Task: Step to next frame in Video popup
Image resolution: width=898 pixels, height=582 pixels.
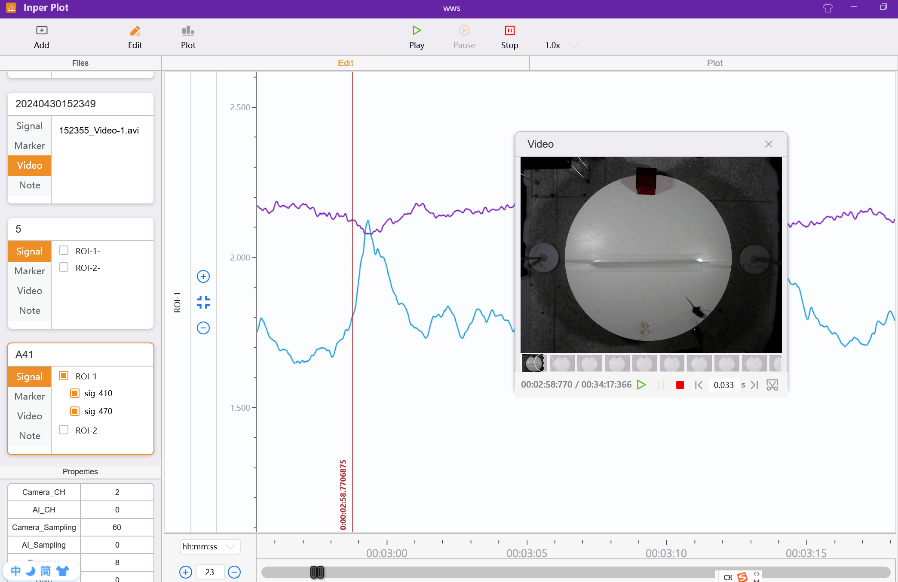Action: pos(754,385)
